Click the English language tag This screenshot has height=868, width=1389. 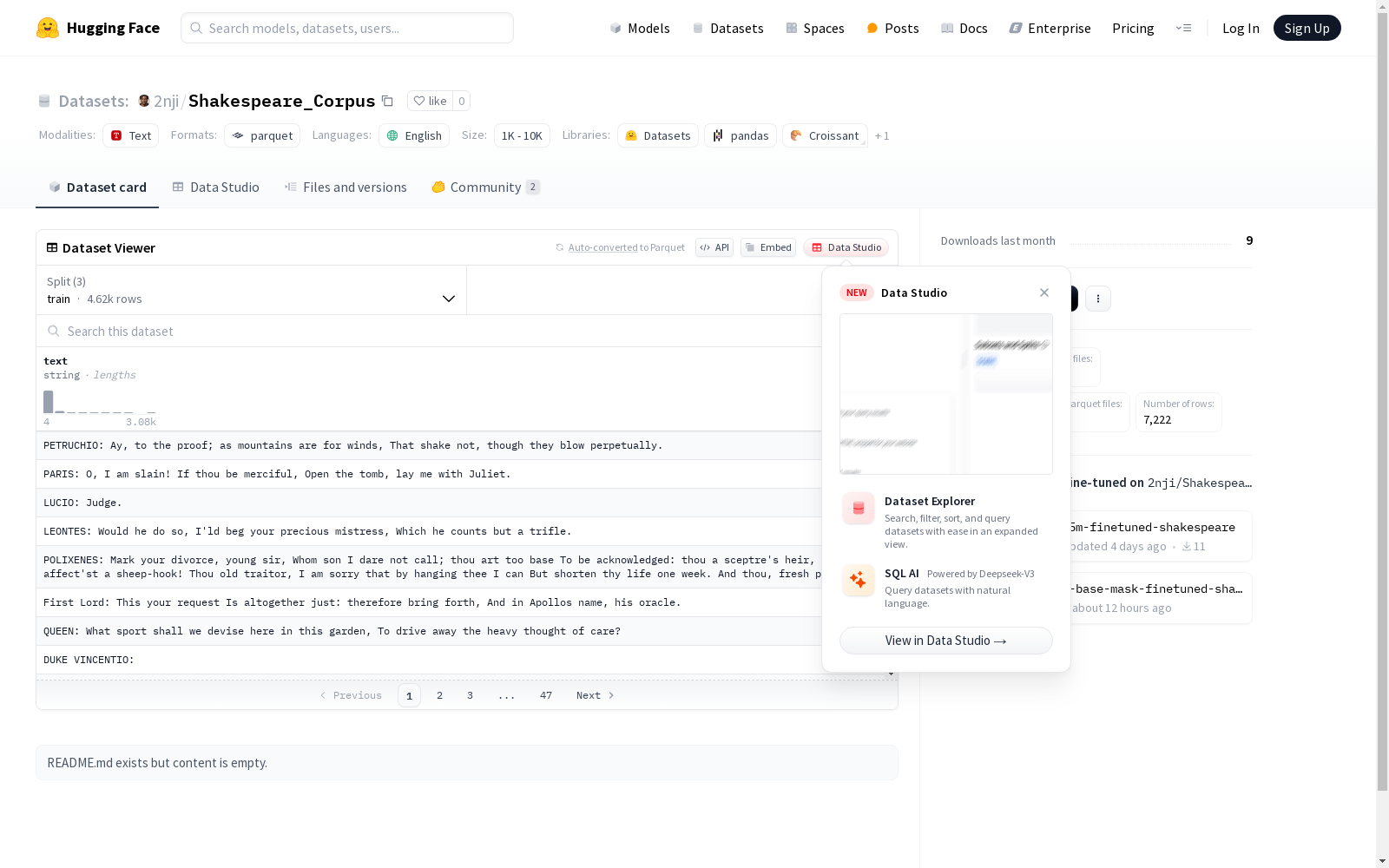click(414, 135)
